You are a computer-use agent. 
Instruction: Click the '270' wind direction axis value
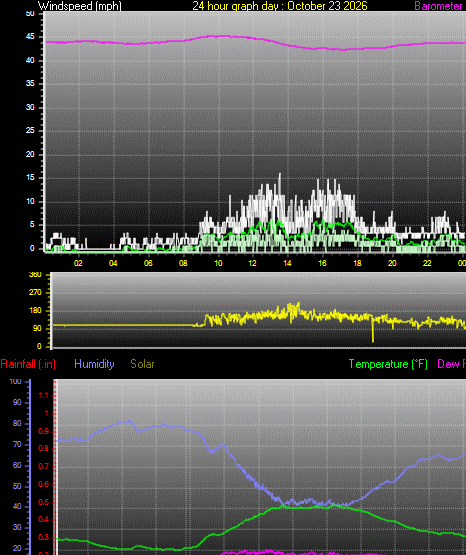tap(35, 292)
